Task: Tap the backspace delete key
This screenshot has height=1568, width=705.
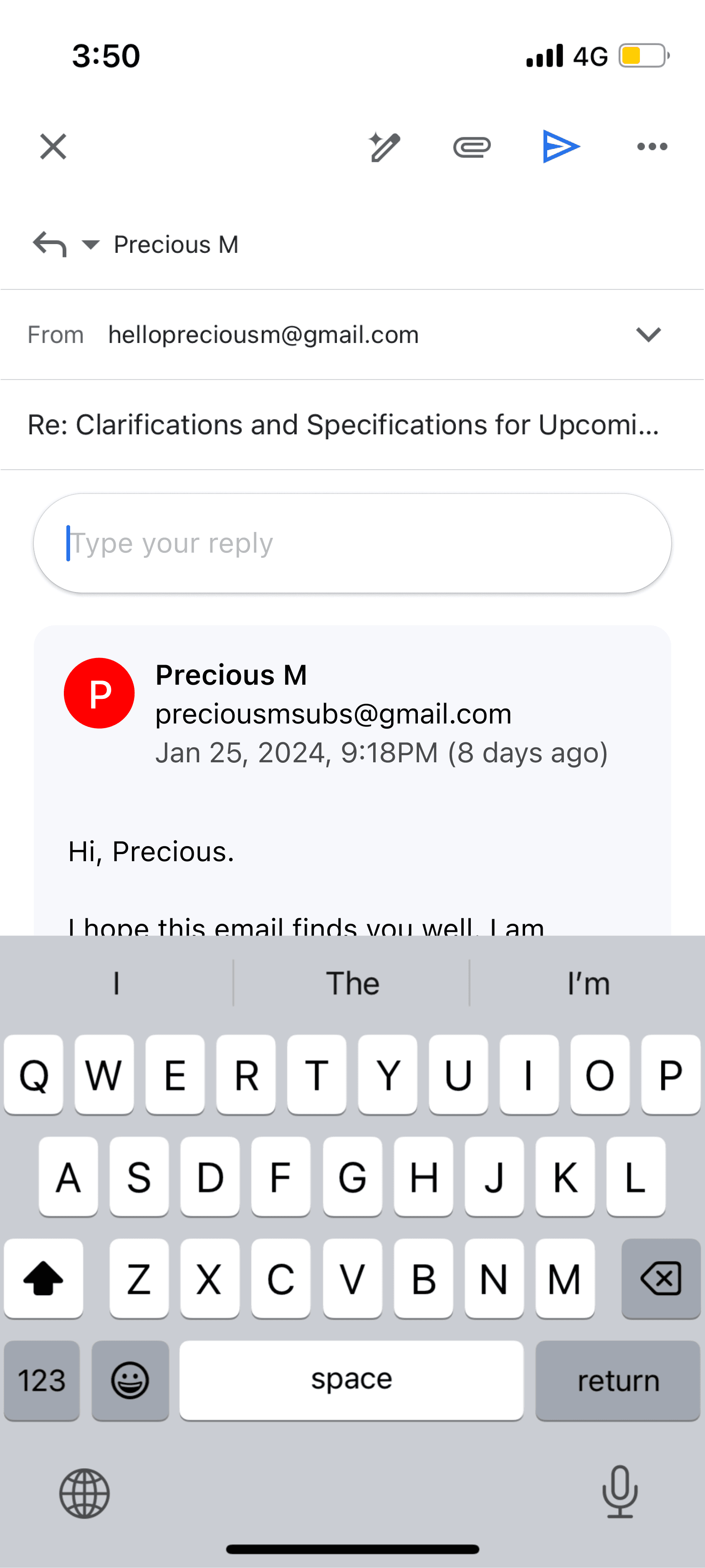Action: (661, 1278)
